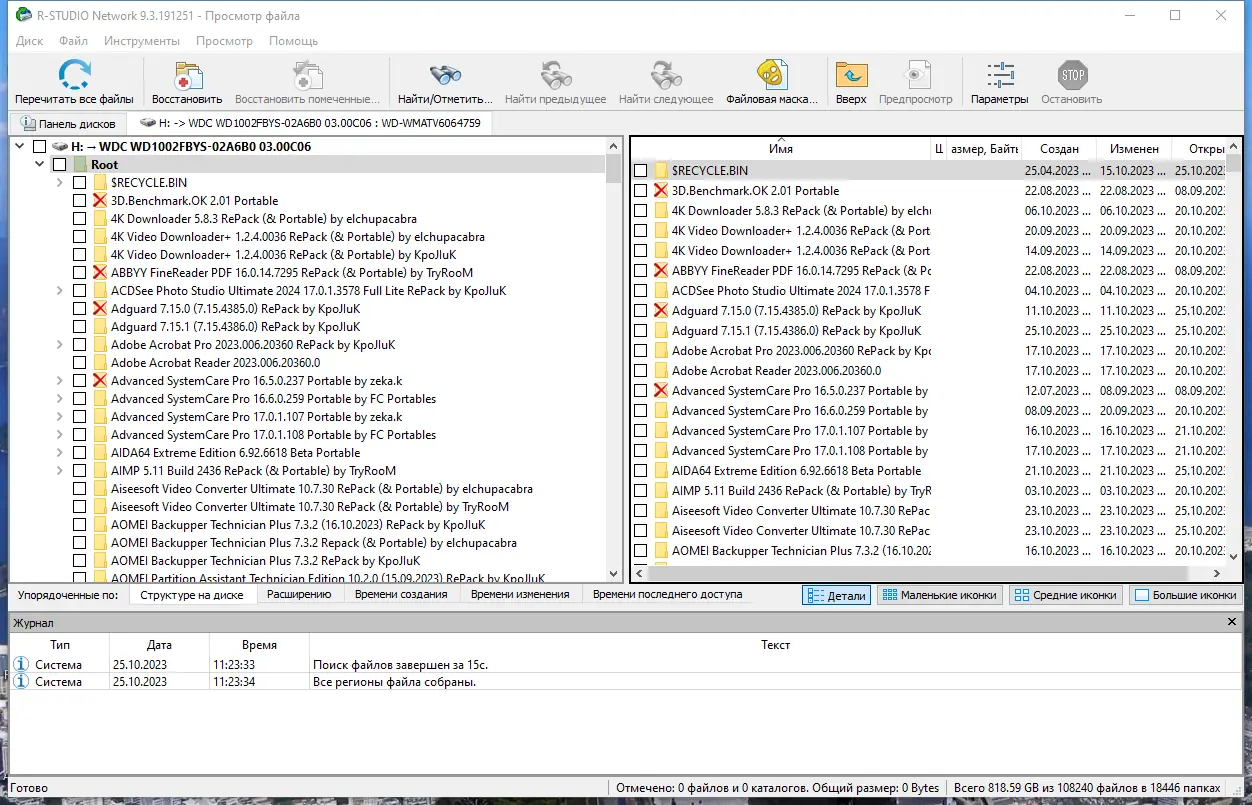Open the Просмотр menu
Screen dimensions: 1252x805
click(224, 41)
